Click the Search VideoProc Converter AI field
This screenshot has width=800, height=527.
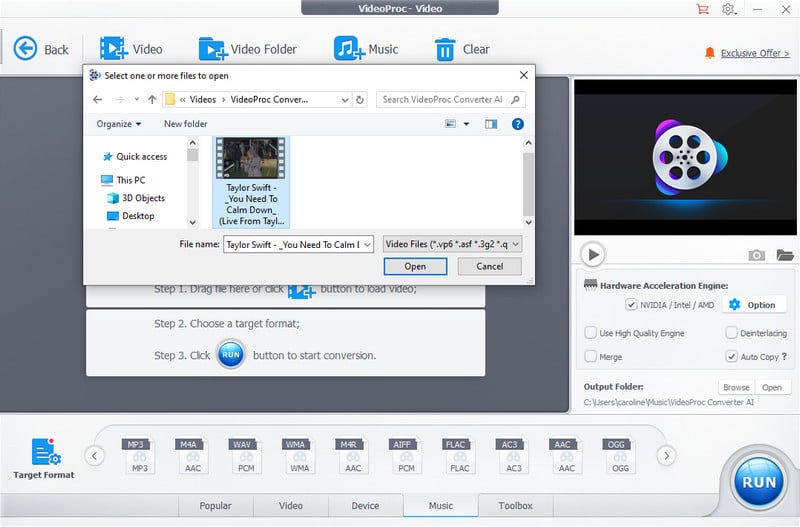coord(451,99)
